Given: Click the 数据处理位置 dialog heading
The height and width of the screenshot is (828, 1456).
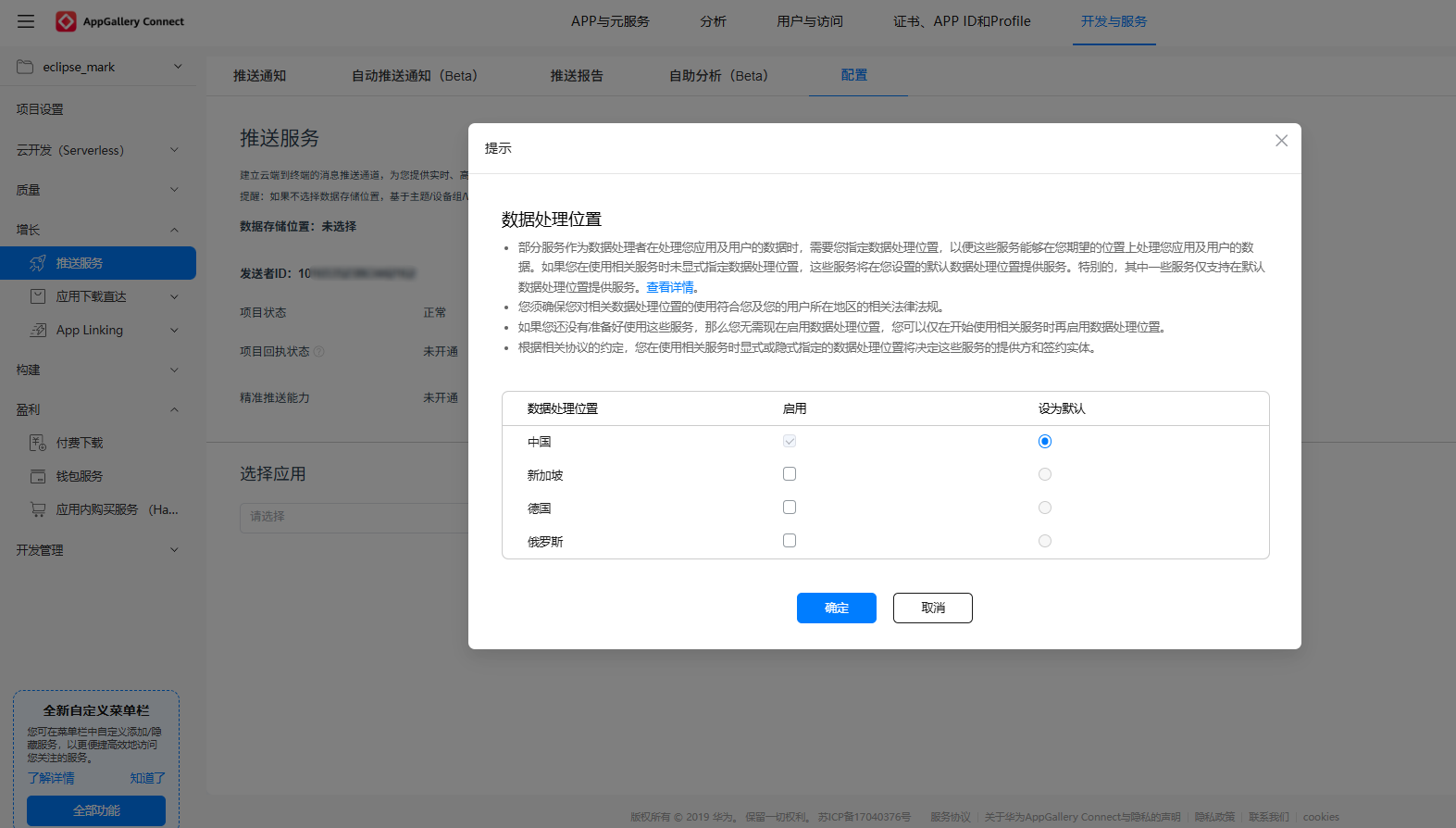Looking at the screenshot, I should (x=552, y=220).
